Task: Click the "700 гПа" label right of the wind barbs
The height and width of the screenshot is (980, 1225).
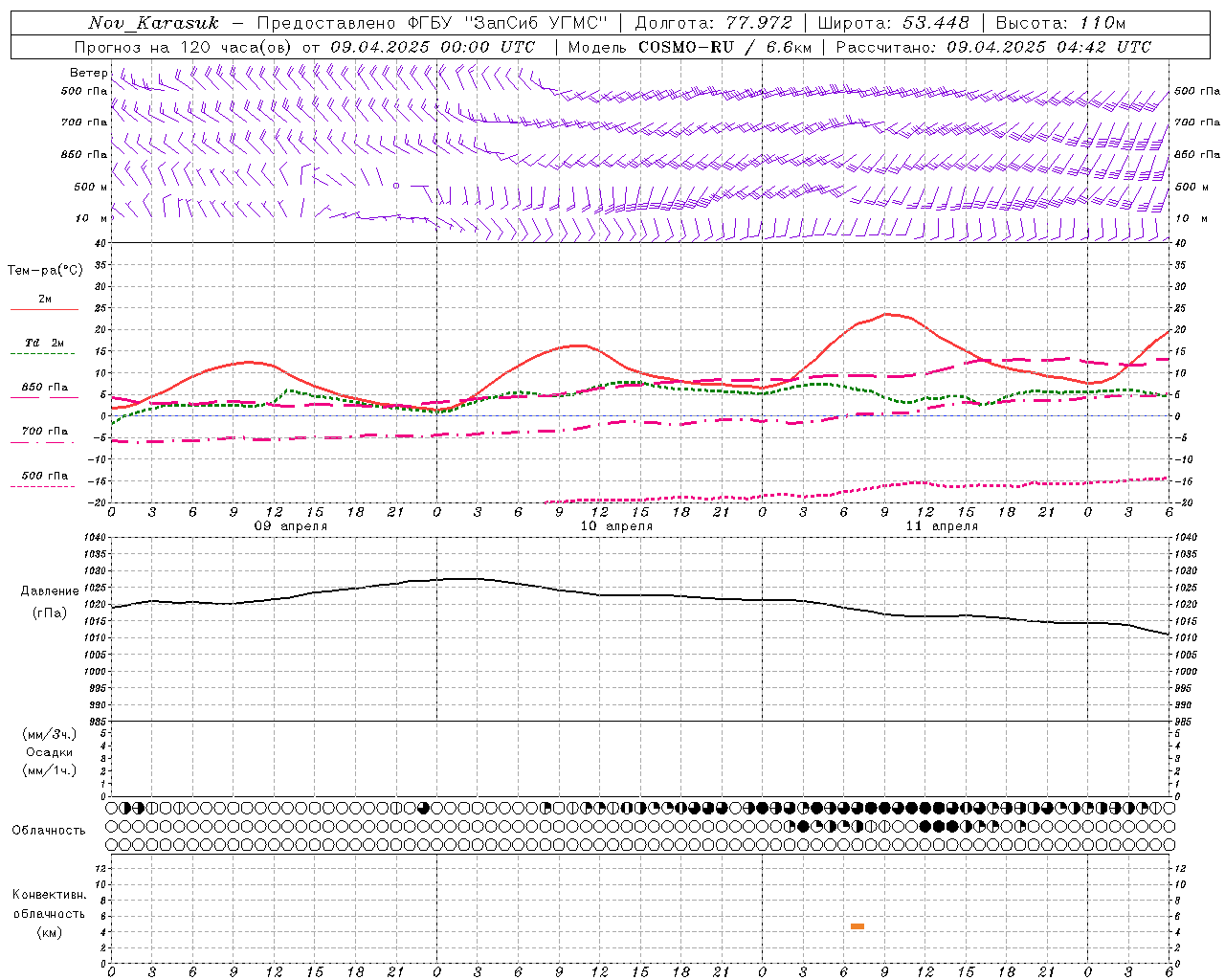Action: [x=1196, y=122]
